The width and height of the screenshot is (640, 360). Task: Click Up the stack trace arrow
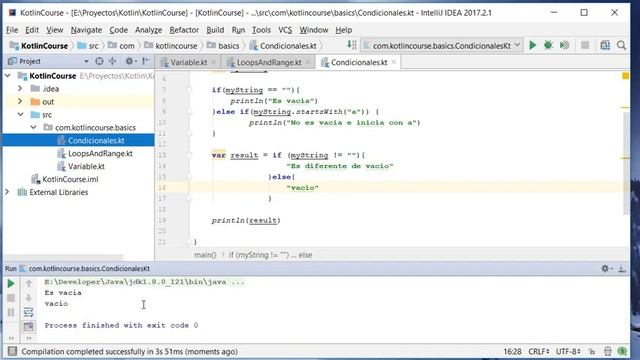click(29, 283)
